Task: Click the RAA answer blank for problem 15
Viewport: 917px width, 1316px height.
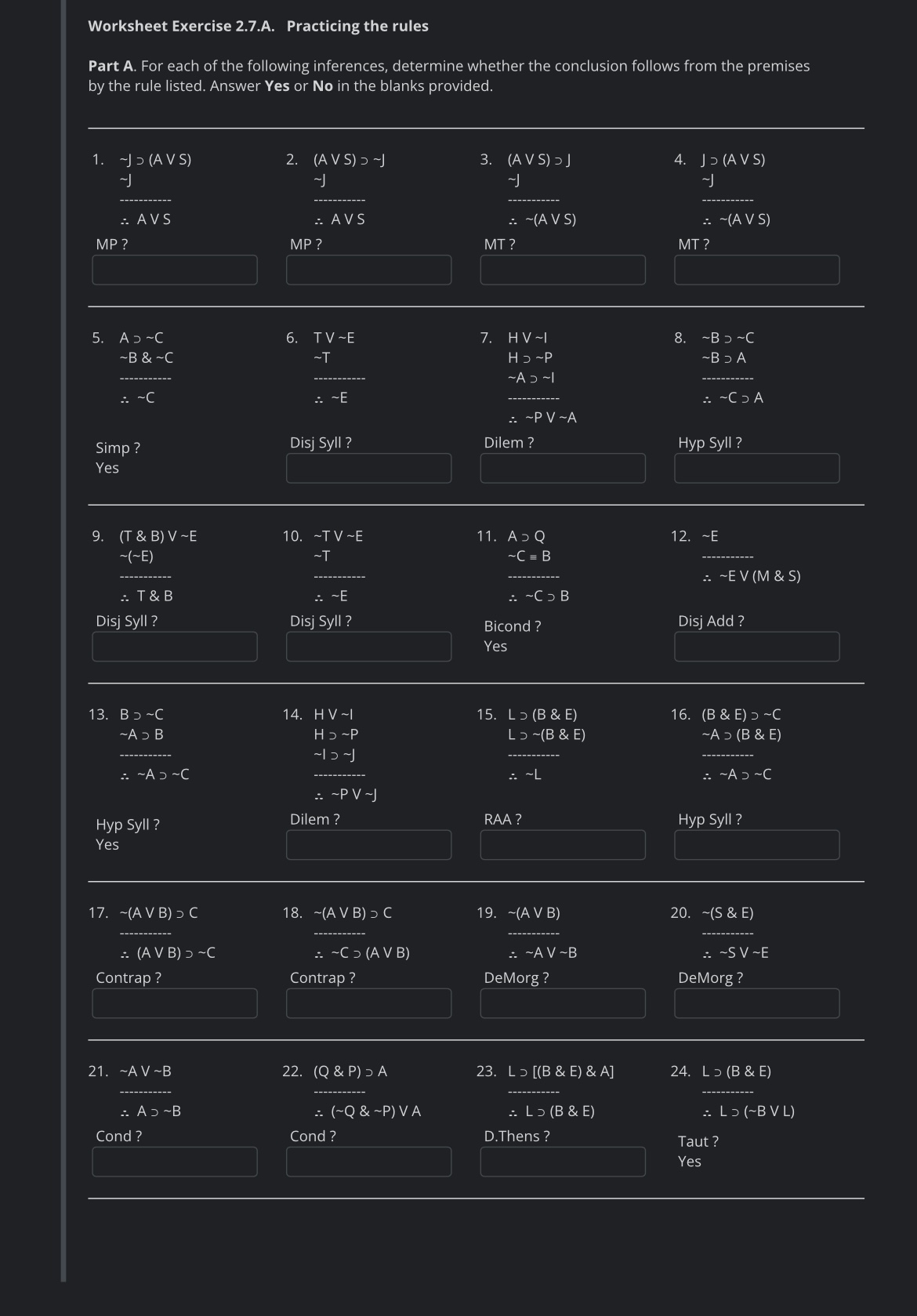Action: [x=562, y=845]
